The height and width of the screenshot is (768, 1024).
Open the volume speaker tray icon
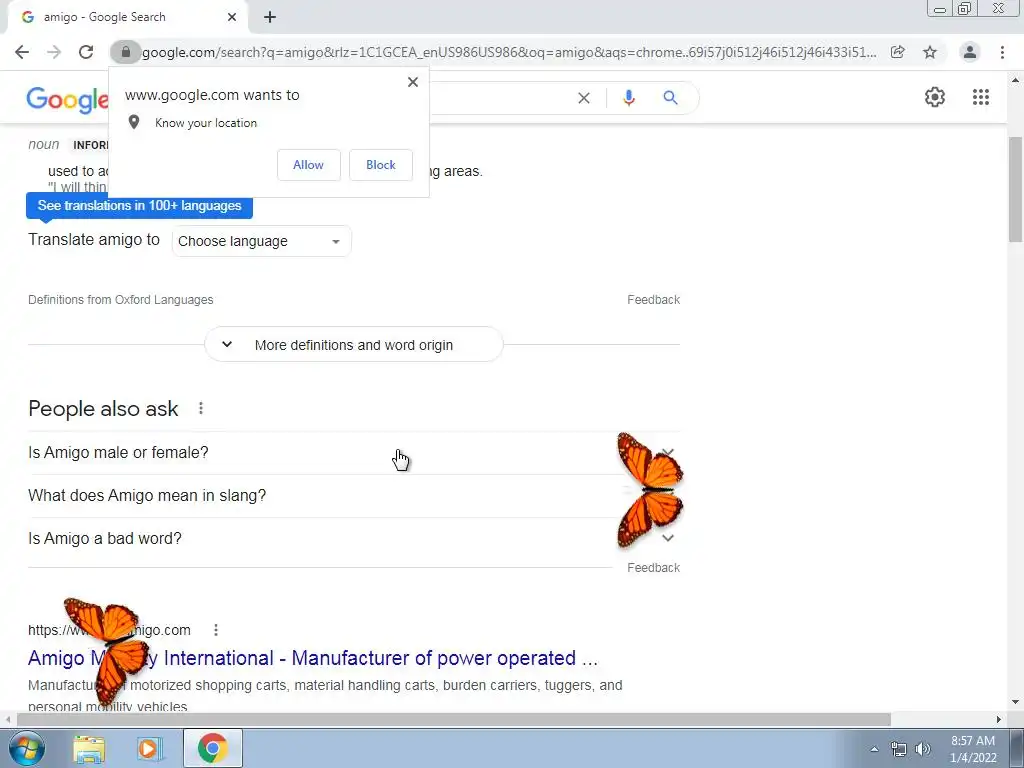922,749
